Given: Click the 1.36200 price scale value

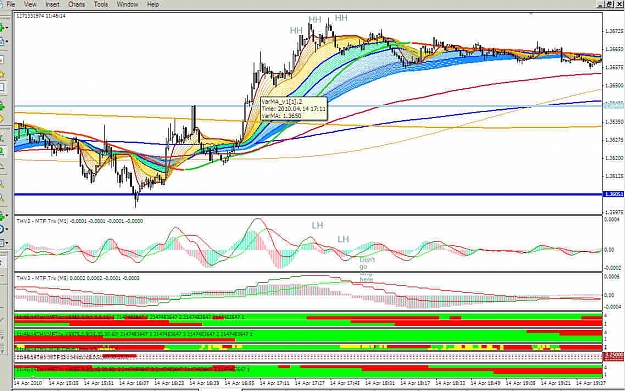Looking at the screenshot, I should 614,158.
